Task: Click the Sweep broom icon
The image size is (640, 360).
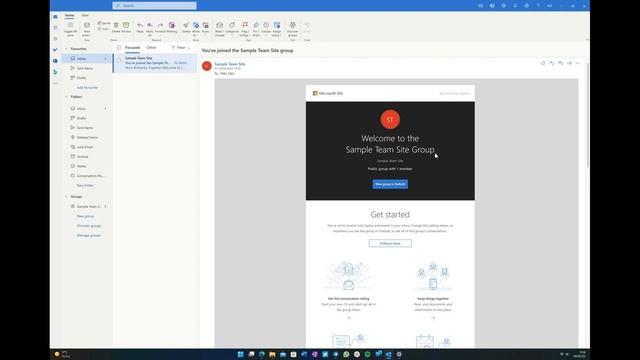Action: 186,25
